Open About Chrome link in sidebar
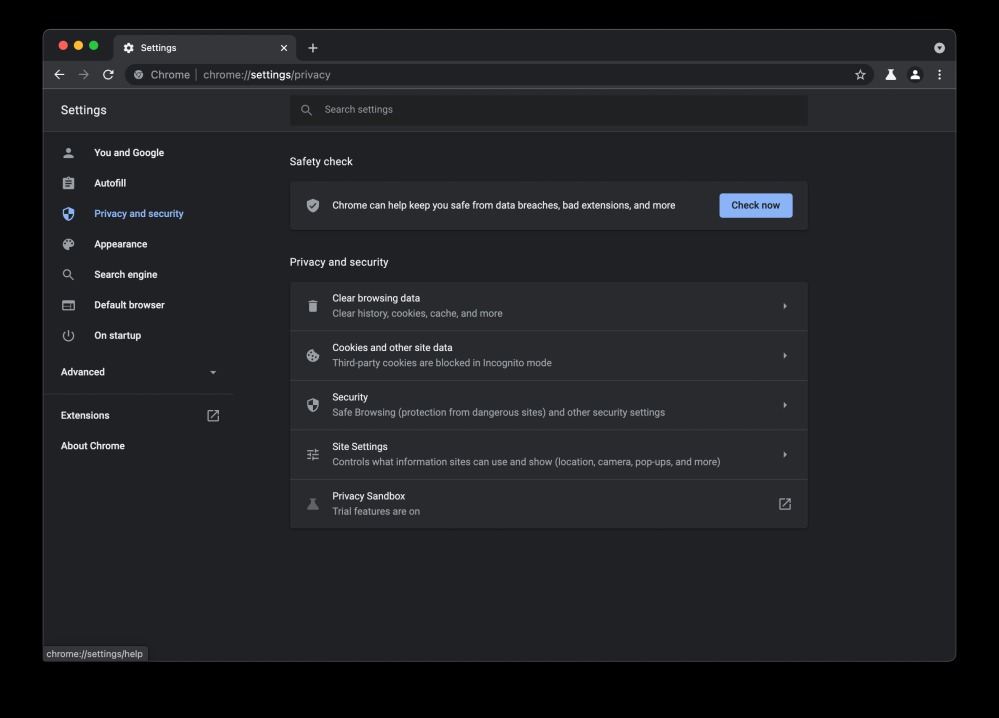 point(93,446)
